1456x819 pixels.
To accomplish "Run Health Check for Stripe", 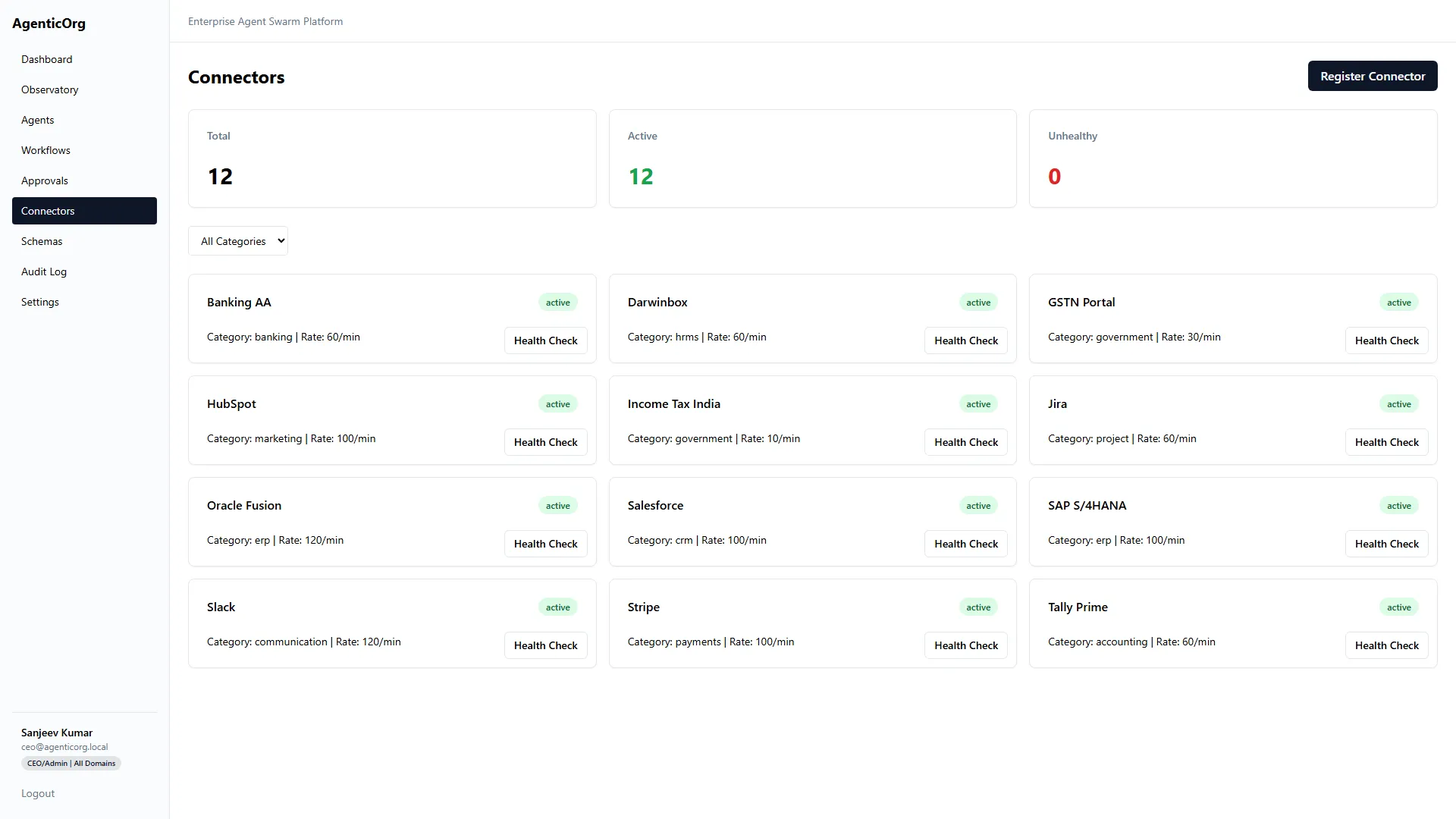I will coord(966,645).
